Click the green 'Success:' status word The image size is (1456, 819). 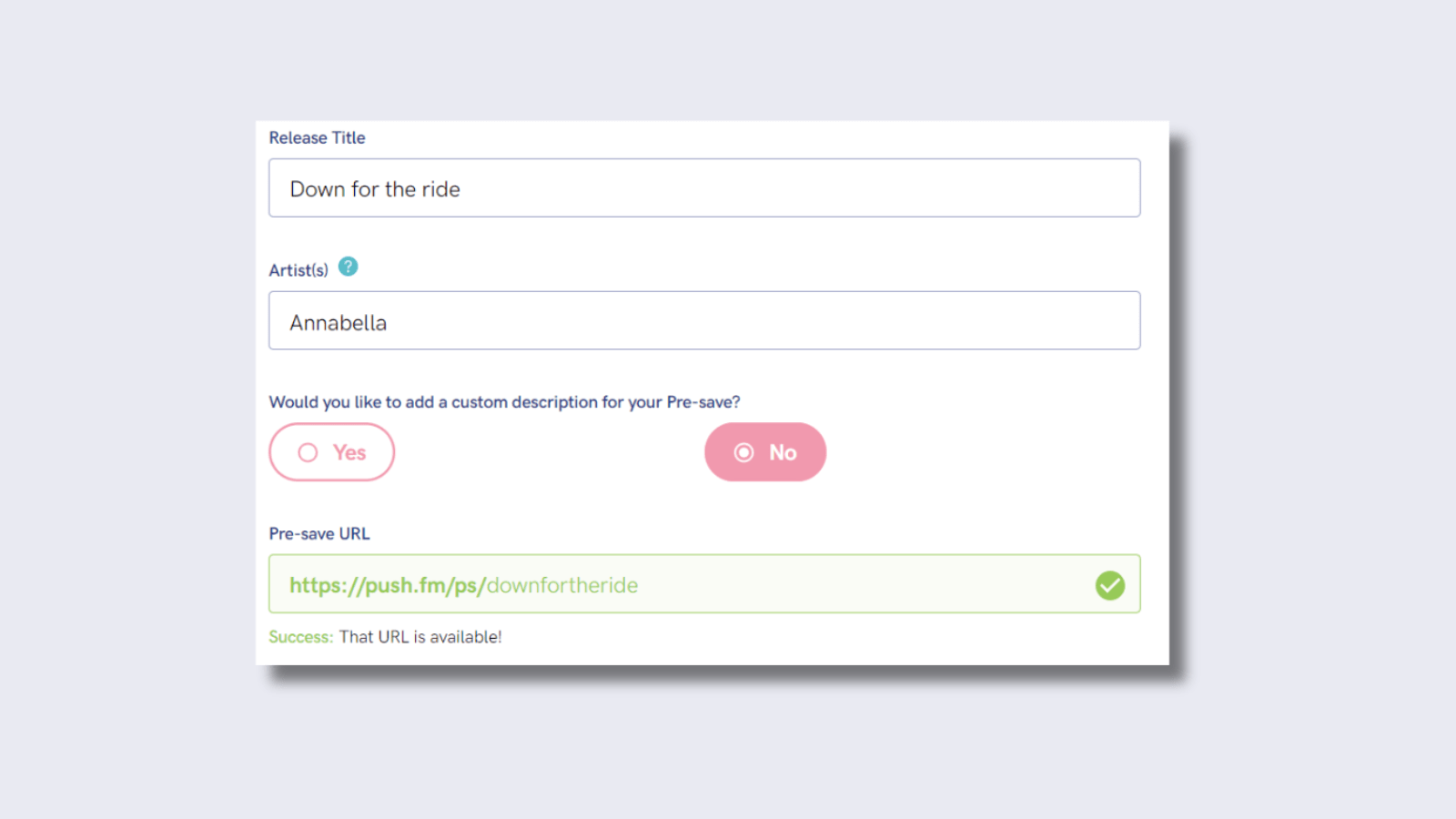300,637
